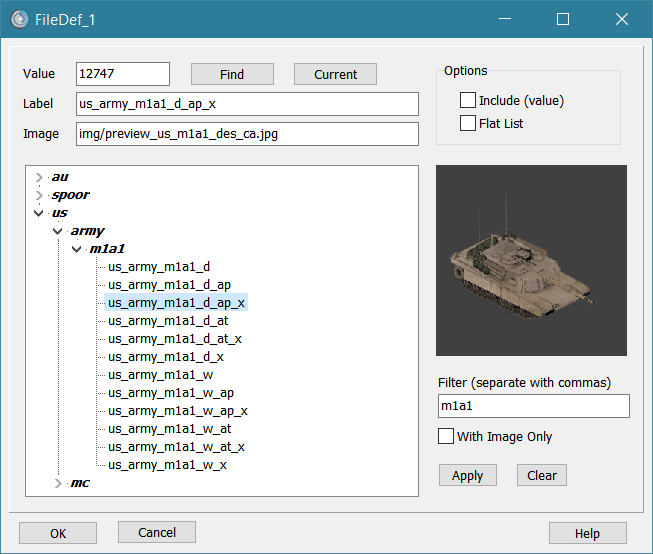Select us_army_m1a1_d_at_x in the tree
The width and height of the screenshot is (653, 554).
[x=174, y=338]
